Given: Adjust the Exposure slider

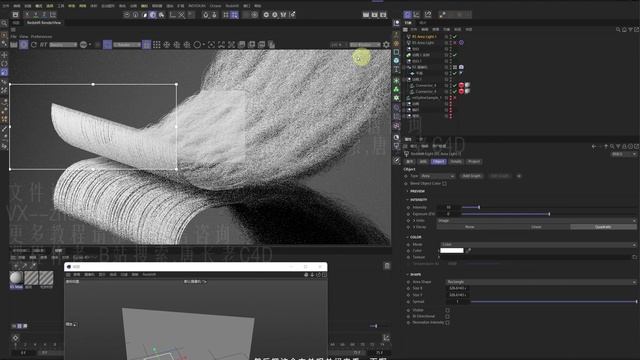Looking at the screenshot, I should 549,214.
